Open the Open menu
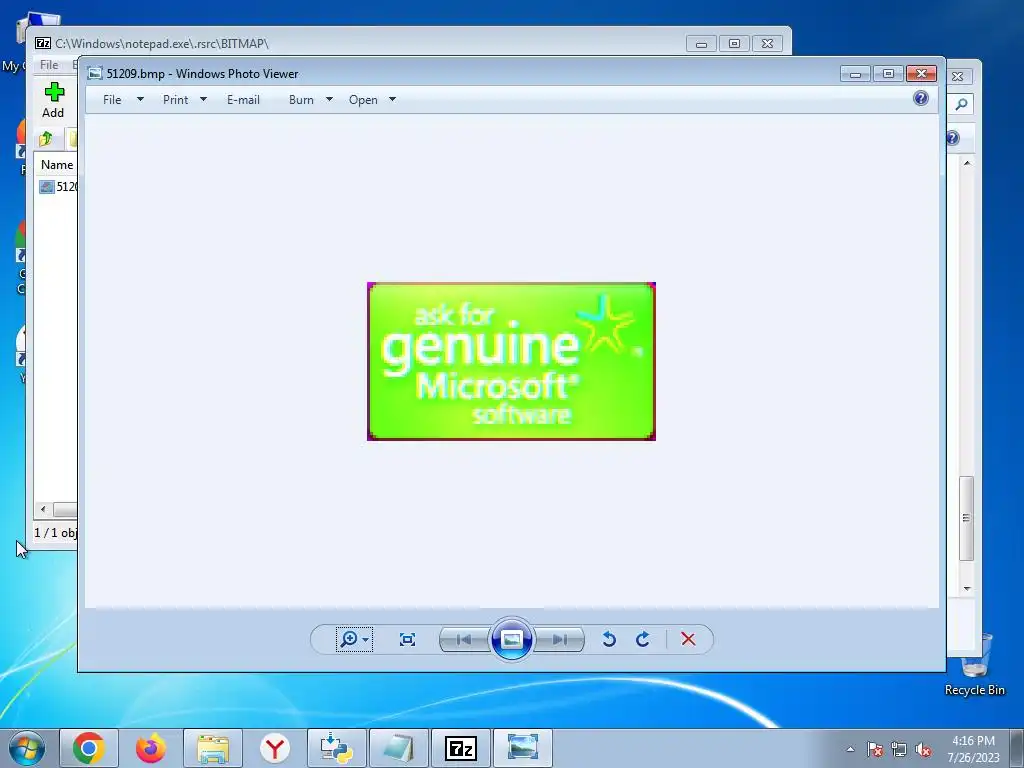 click(x=363, y=100)
